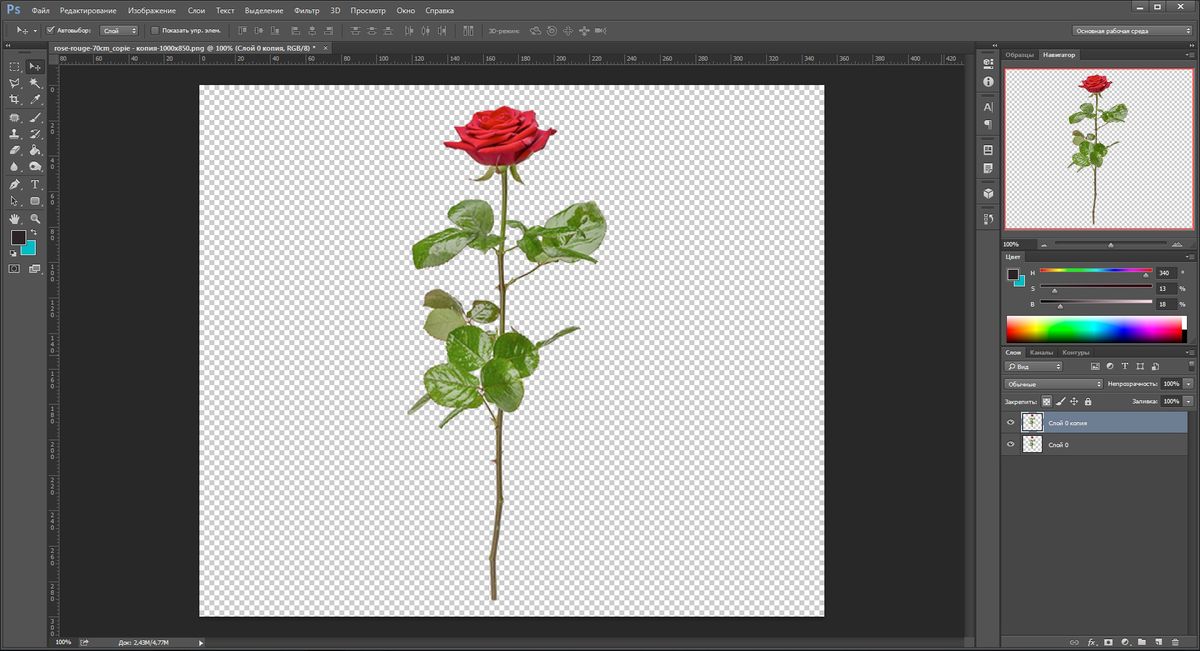The image size is (1200, 651).
Task: Add a layer mask from Layers panel
Action: click(x=1108, y=642)
